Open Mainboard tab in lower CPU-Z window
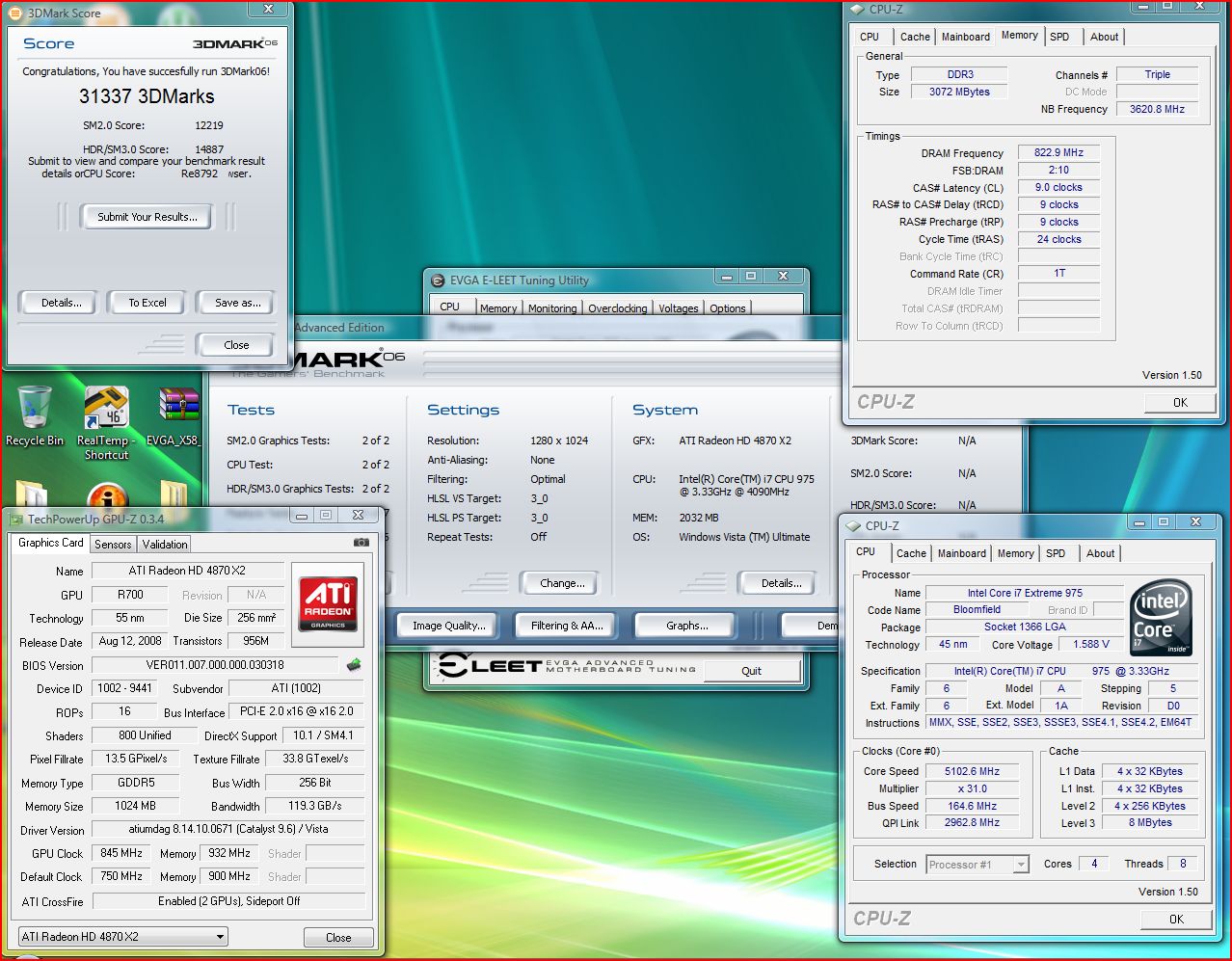1232x961 pixels. (x=961, y=553)
